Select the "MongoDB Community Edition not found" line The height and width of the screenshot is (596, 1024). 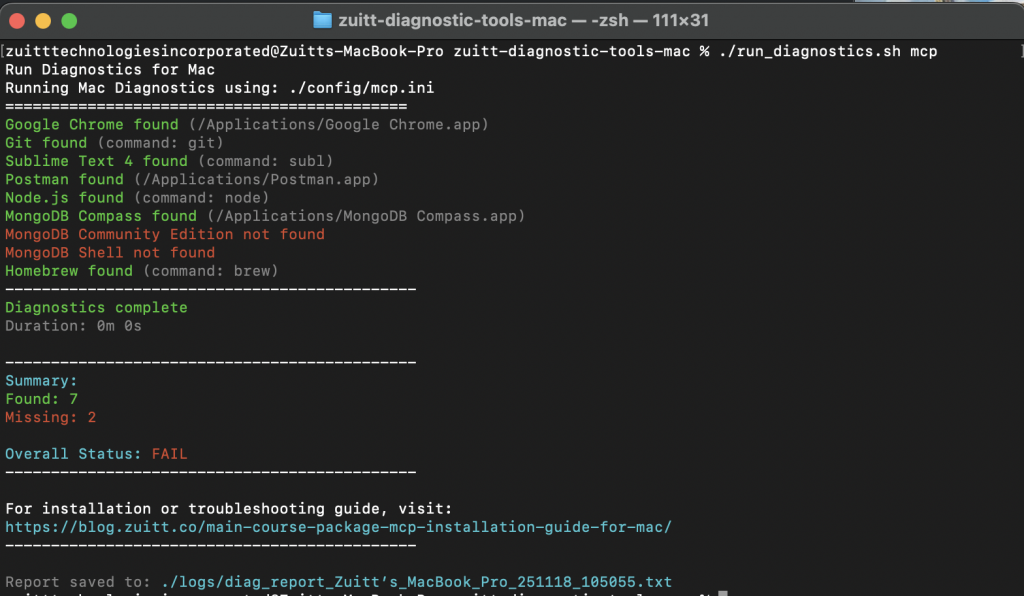(165, 234)
